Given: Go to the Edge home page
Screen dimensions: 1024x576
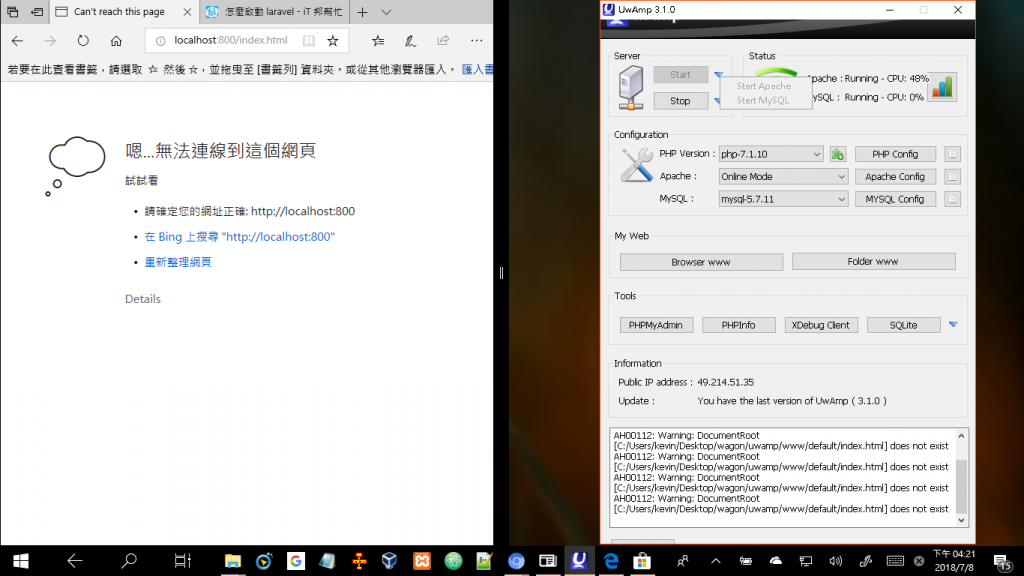Looking at the screenshot, I should click(116, 40).
